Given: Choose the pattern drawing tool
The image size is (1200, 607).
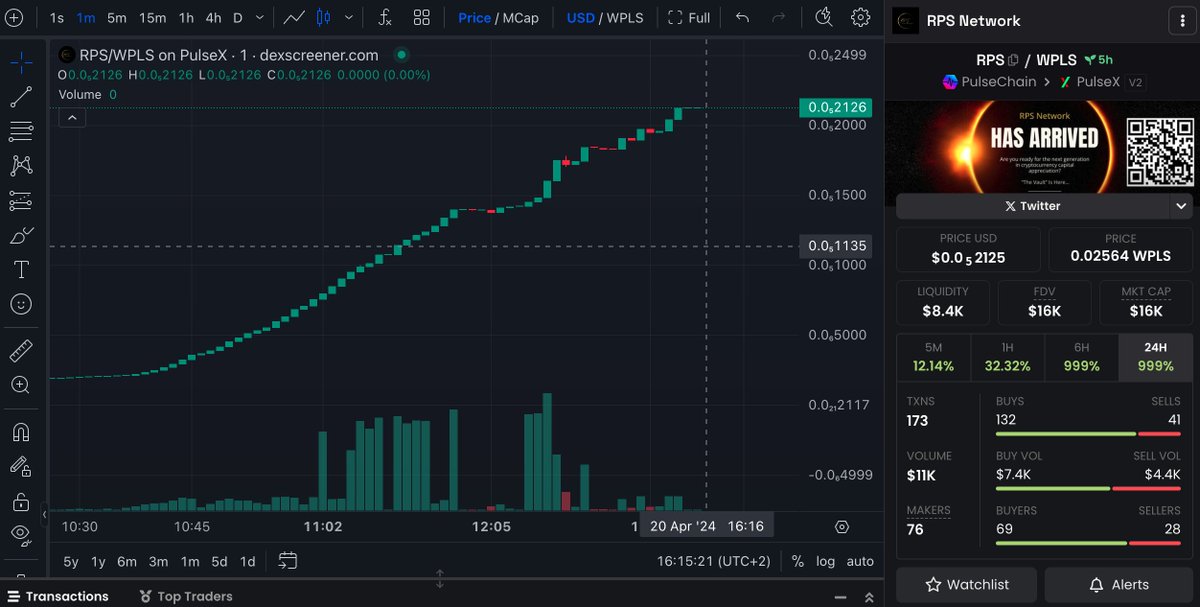Looking at the screenshot, I should click(x=21, y=165).
